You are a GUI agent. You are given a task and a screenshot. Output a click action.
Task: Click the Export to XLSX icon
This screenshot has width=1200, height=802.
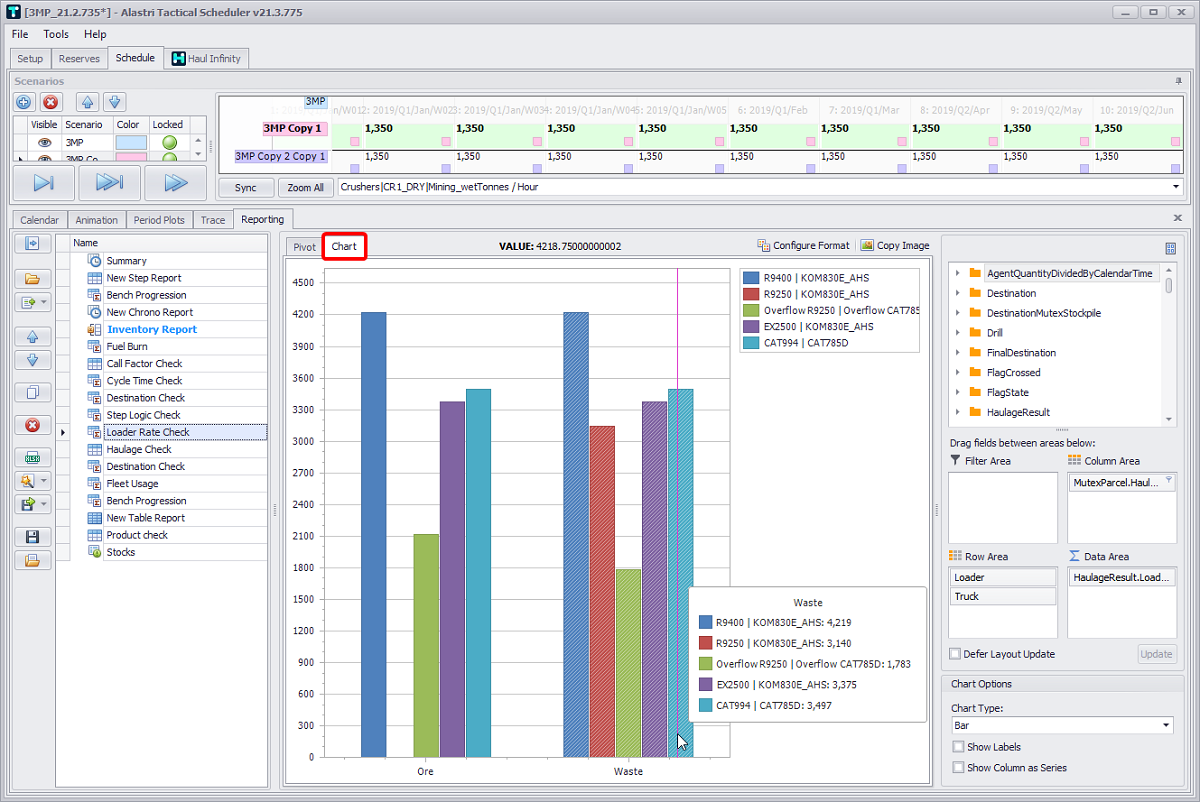click(32, 457)
